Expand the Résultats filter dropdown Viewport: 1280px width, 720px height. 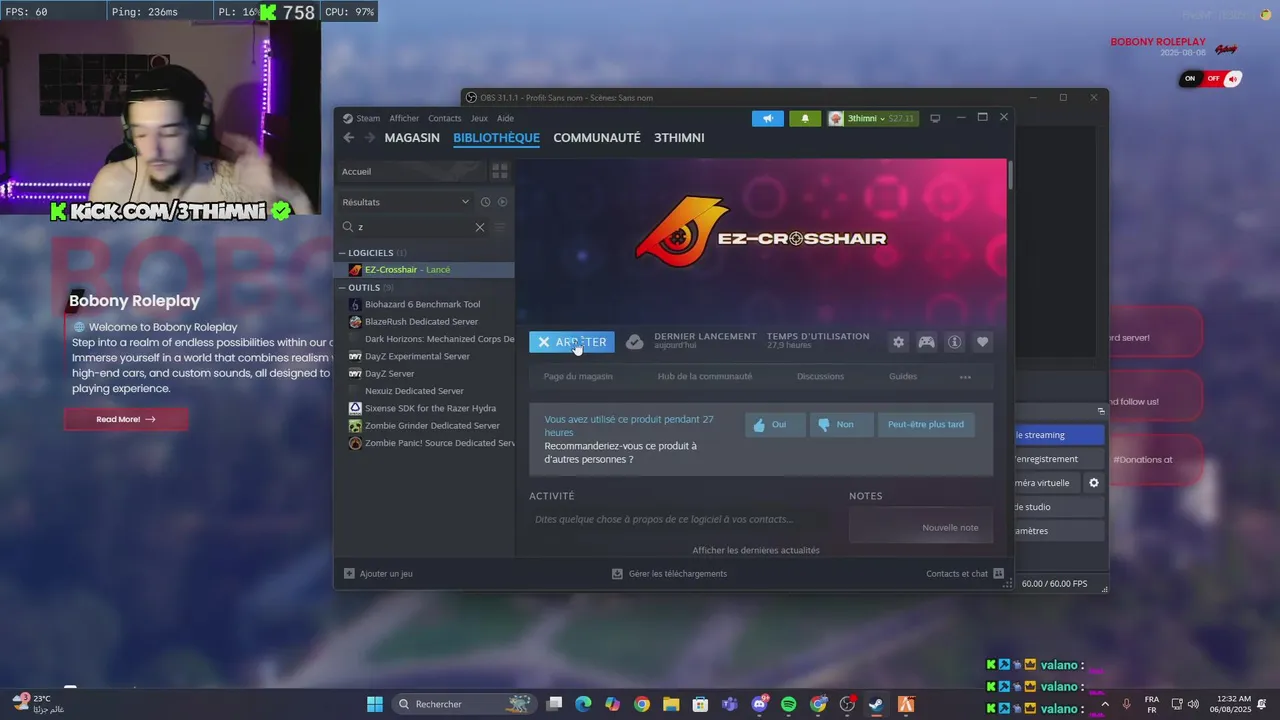[x=405, y=202]
